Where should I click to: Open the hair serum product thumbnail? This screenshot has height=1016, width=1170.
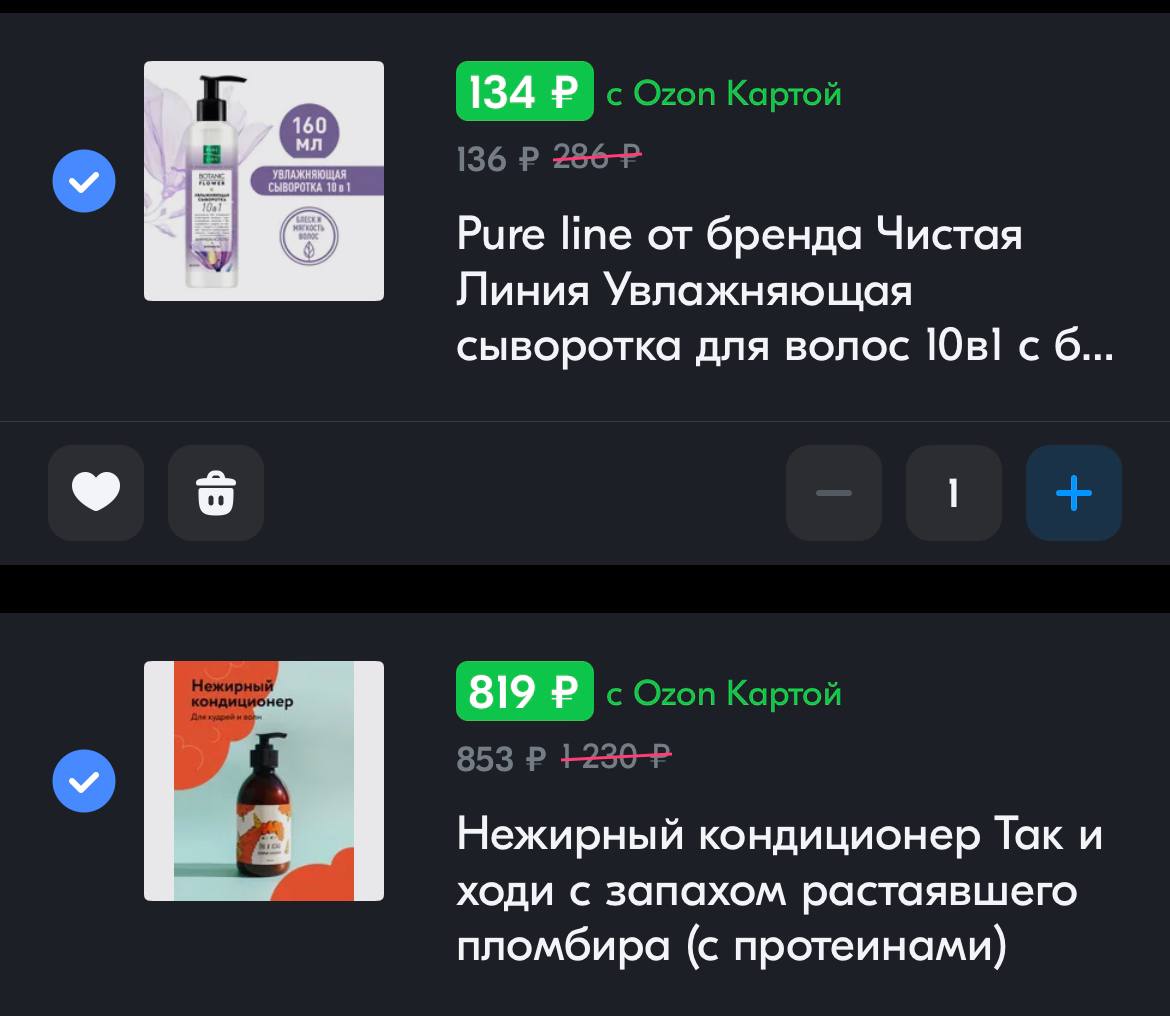pos(264,181)
